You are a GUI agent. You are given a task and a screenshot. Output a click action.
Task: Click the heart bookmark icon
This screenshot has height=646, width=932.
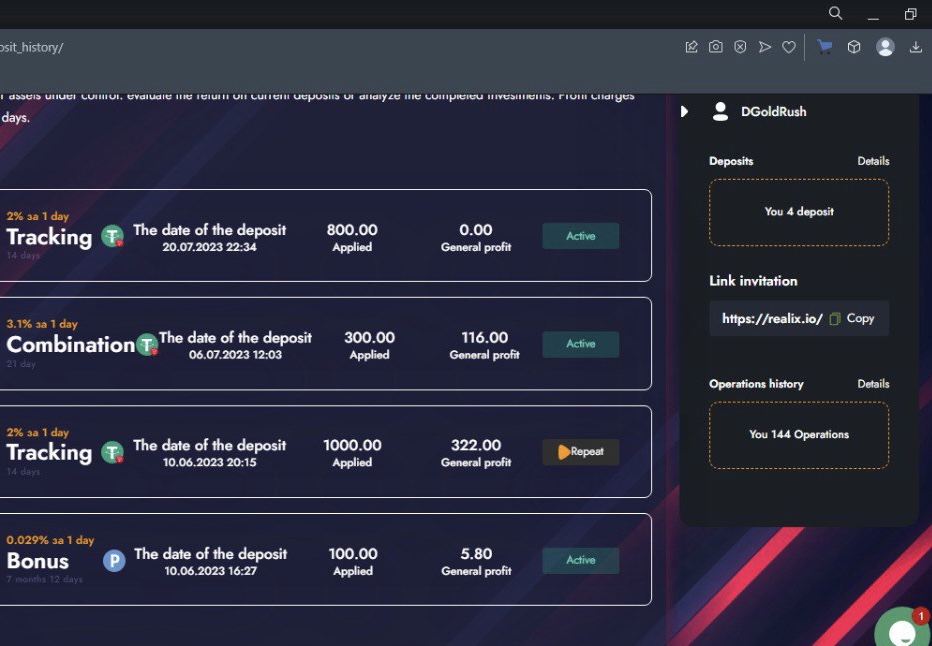(789, 47)
